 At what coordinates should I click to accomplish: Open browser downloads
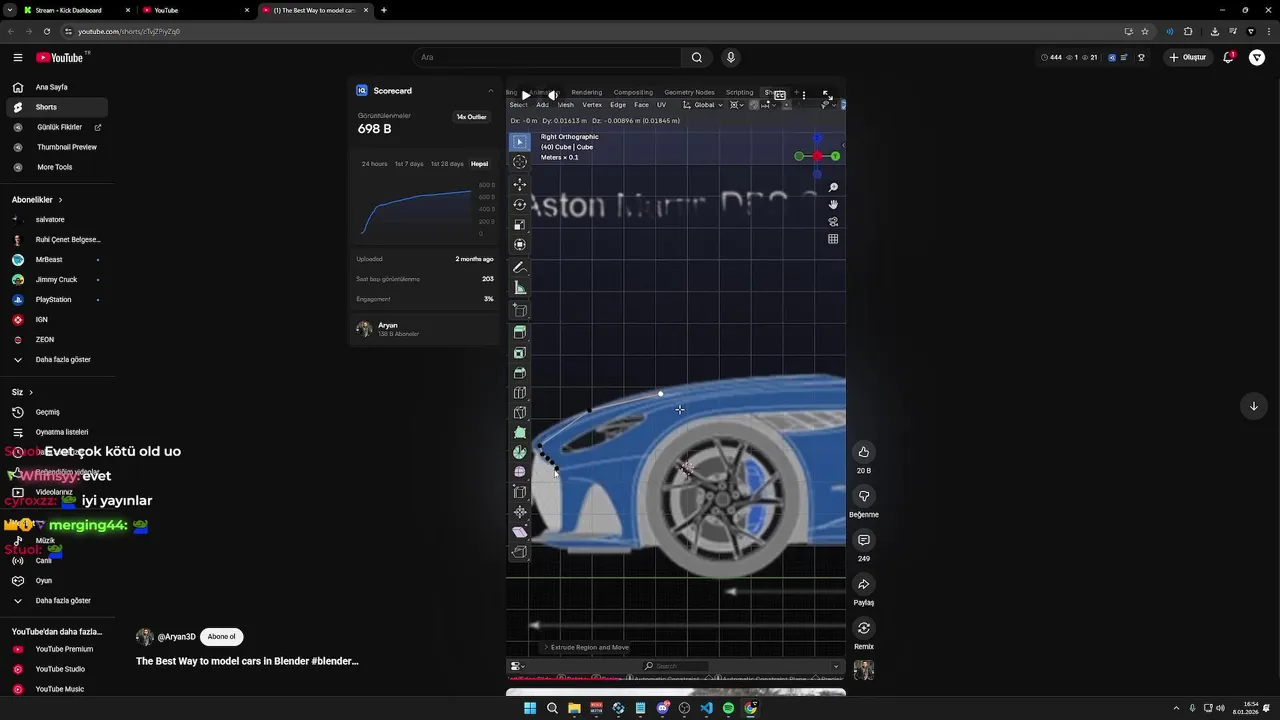coord(1214,31)
